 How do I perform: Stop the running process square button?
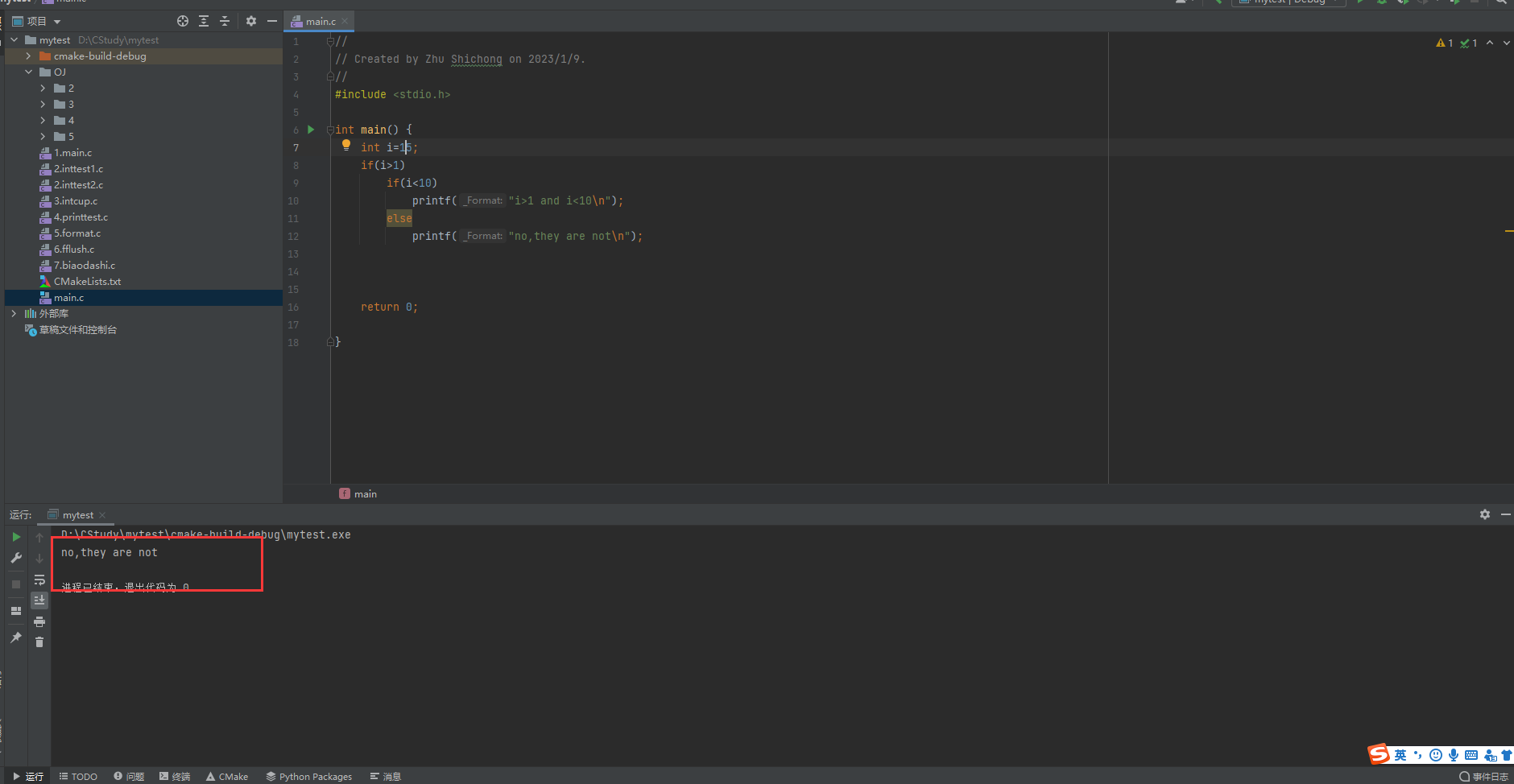point(16,584)
